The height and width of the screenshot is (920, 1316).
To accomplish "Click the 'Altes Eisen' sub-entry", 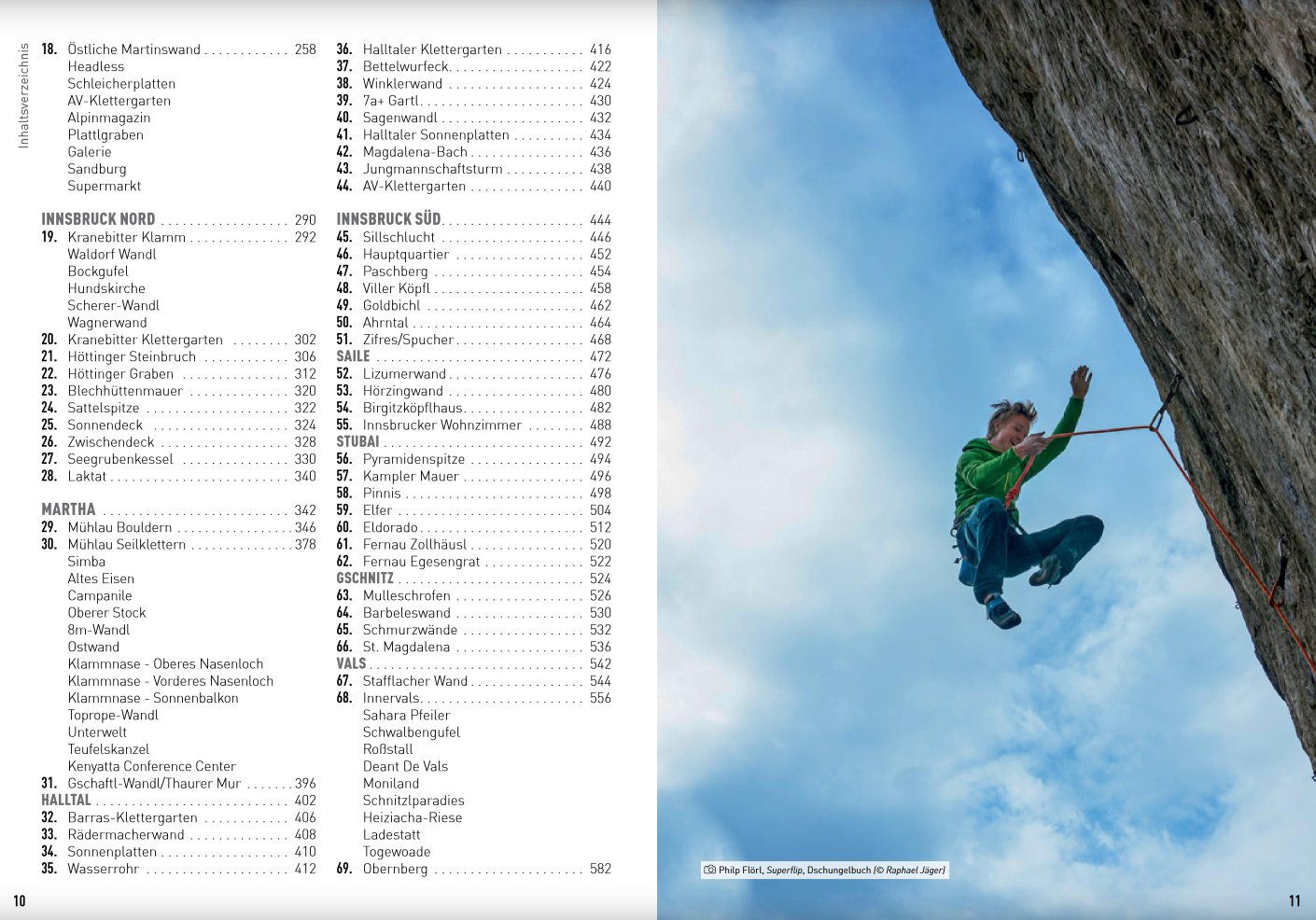I will tap(101, 578).
